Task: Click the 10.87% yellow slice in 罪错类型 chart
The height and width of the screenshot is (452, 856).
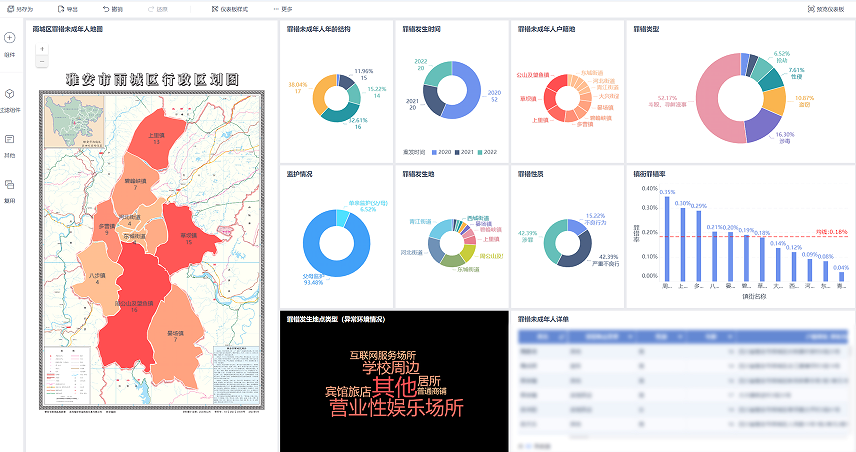Action: [775, 100]
